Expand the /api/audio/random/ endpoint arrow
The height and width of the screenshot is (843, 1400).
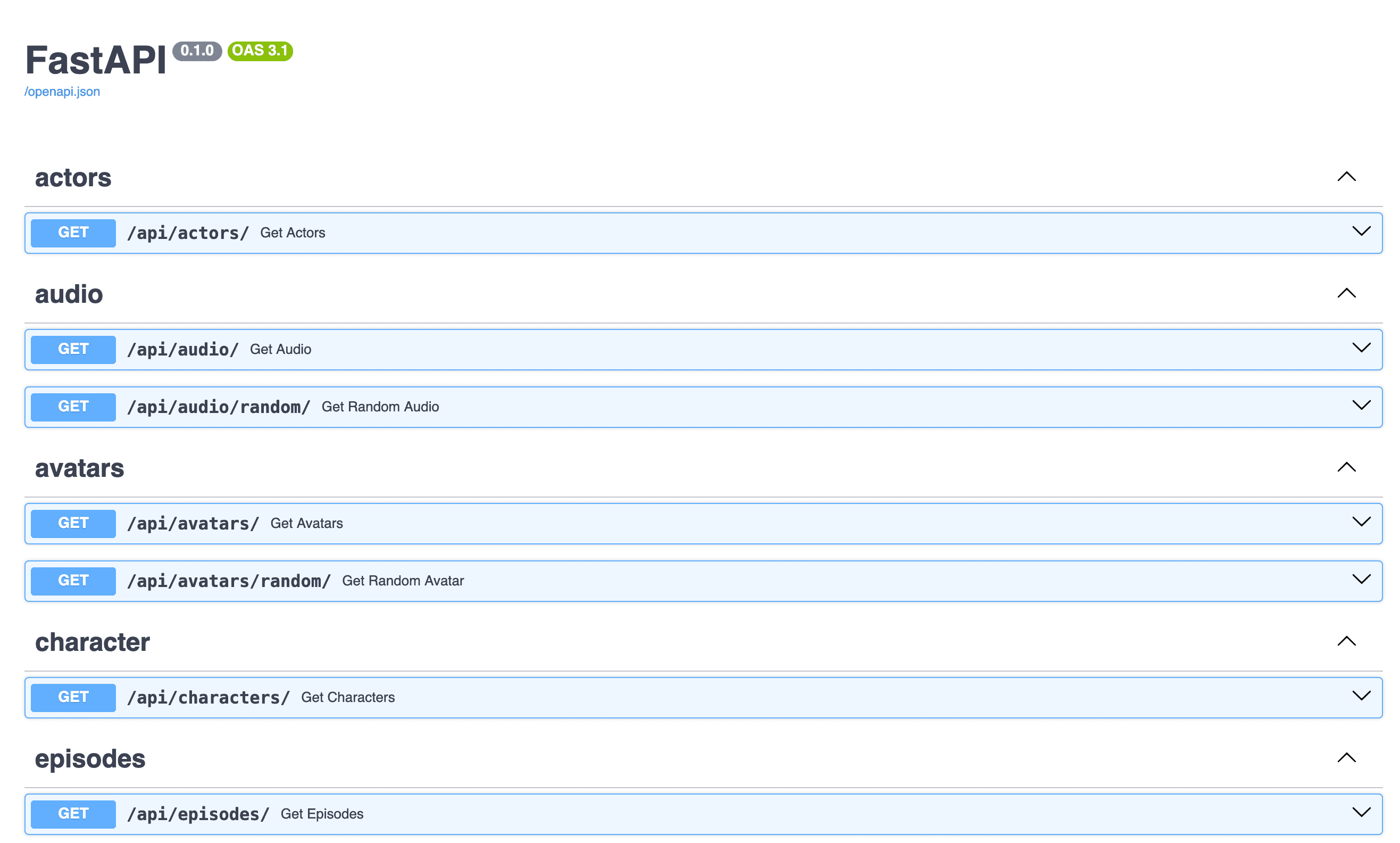pos(1361,405)
